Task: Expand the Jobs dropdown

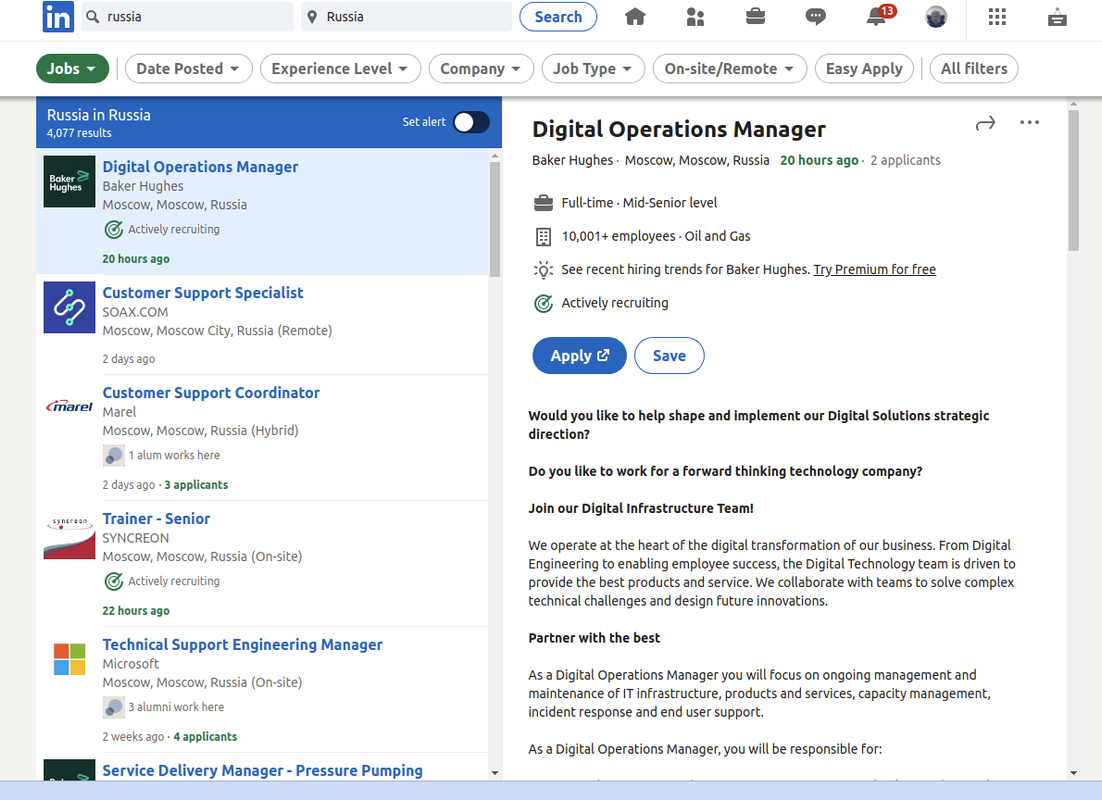Action: click(x=72, y=69)
